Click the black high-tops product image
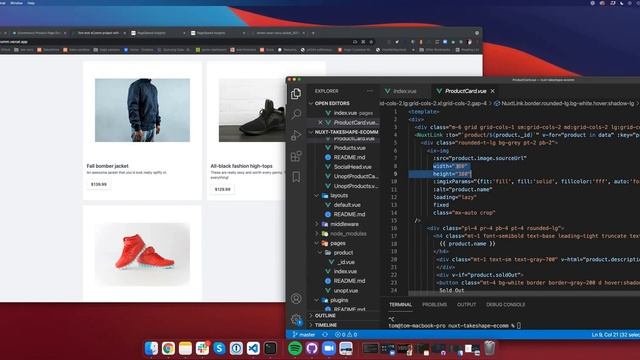 point(252,110)
